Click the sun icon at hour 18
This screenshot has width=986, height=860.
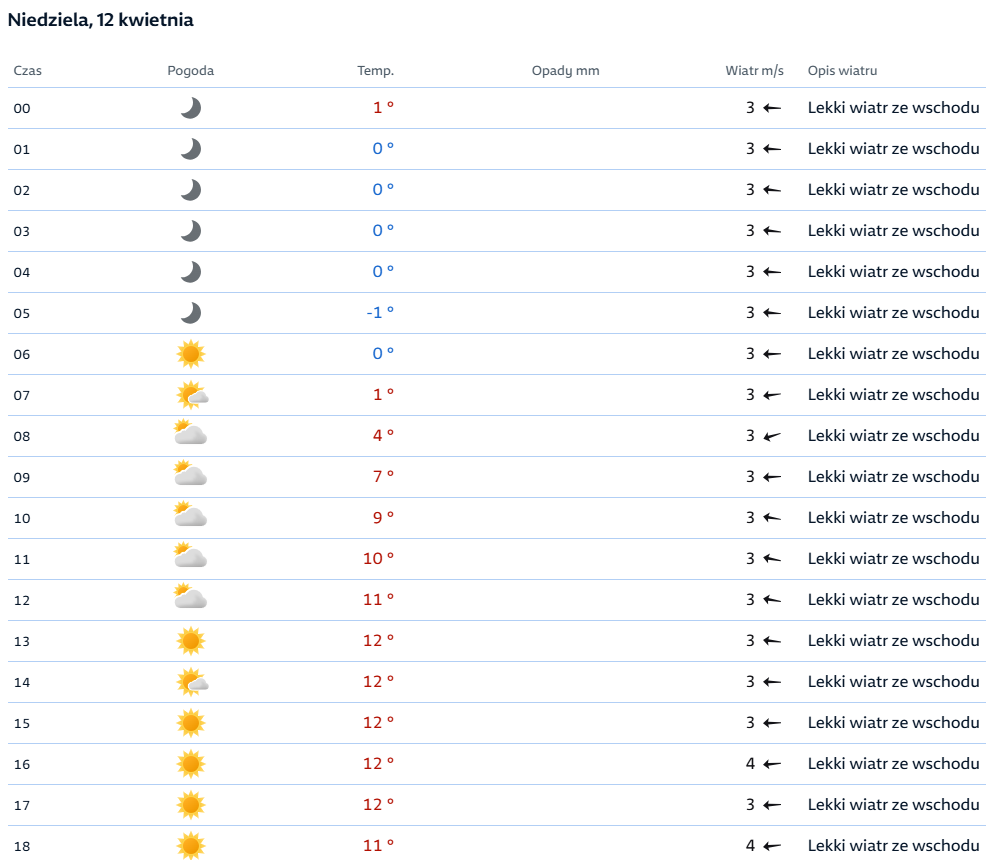191,846
